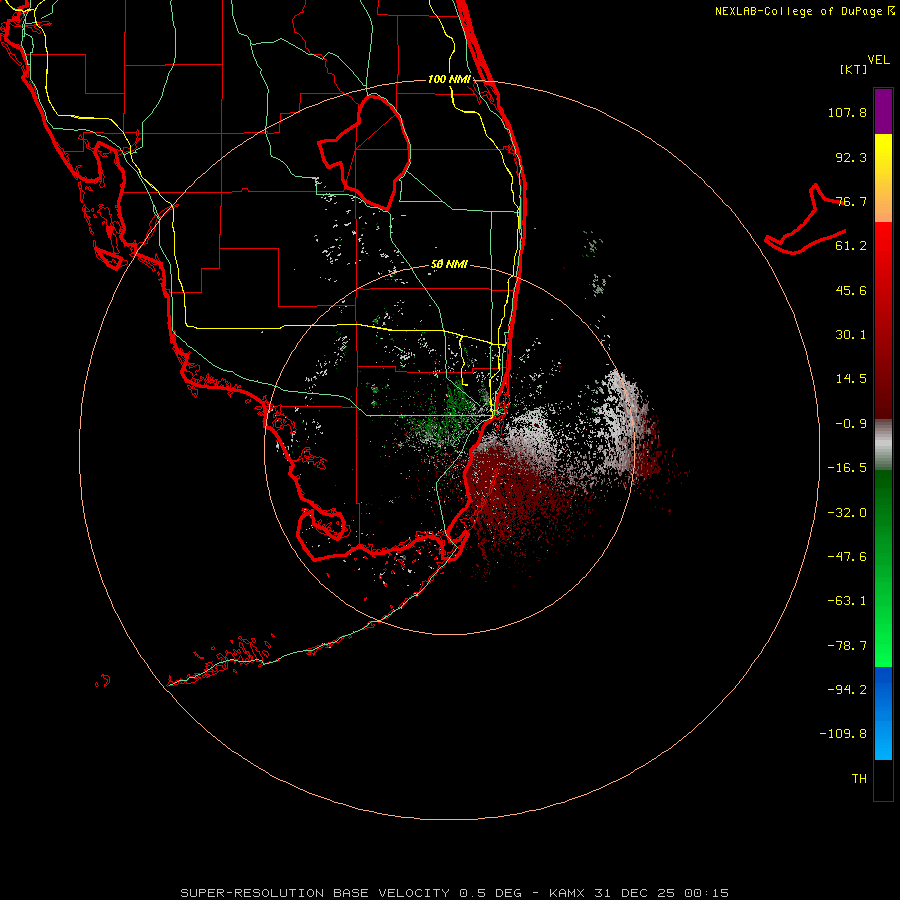This screenshot has width=900, height=900.
Task: Click the 92.3 legend value
Action: click(851, 157)
